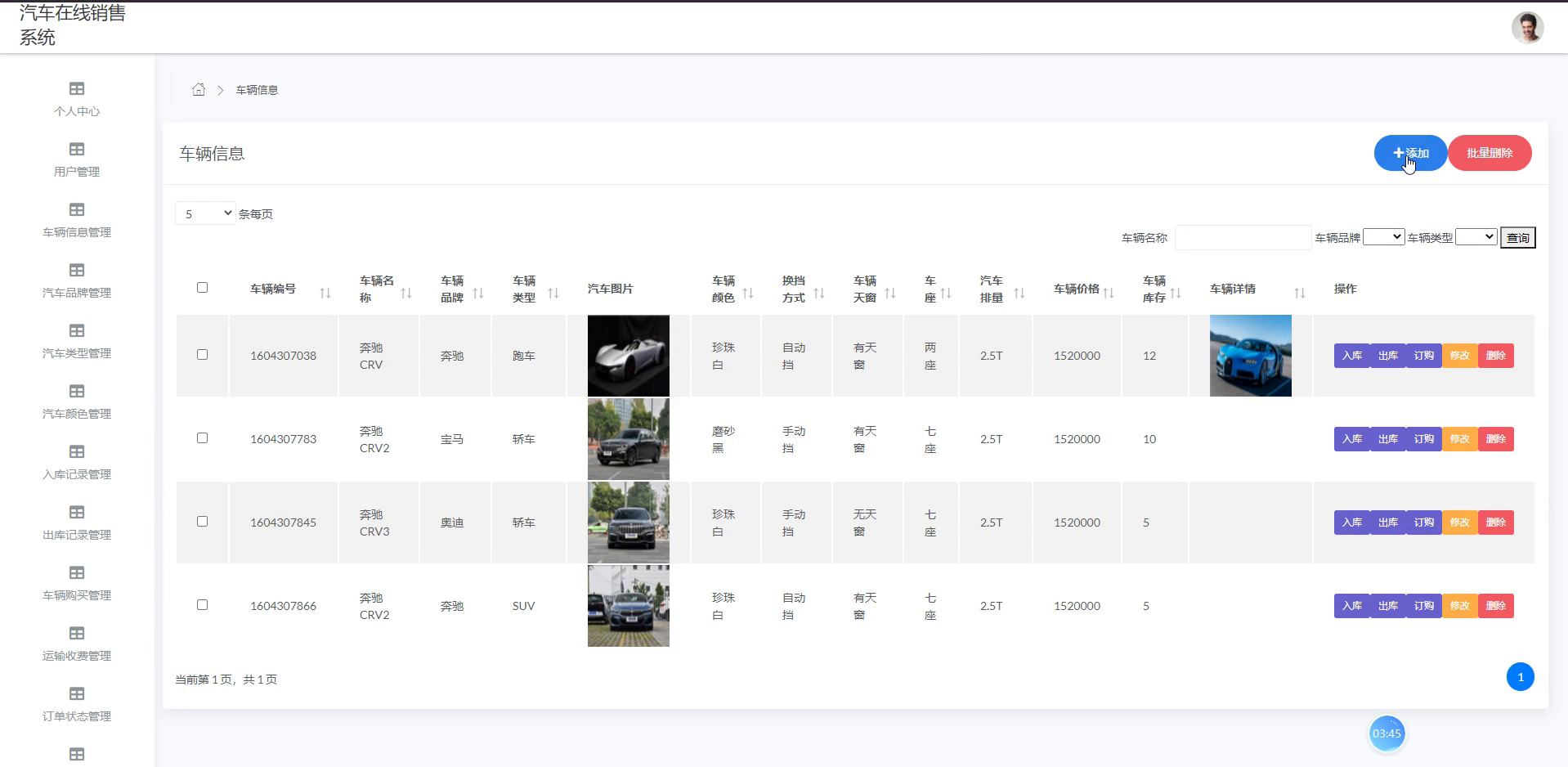This screenshot has height=767, width=1568.
Task: Focus the 车辆名称 search input field
Action: [x=1243, y=238]
